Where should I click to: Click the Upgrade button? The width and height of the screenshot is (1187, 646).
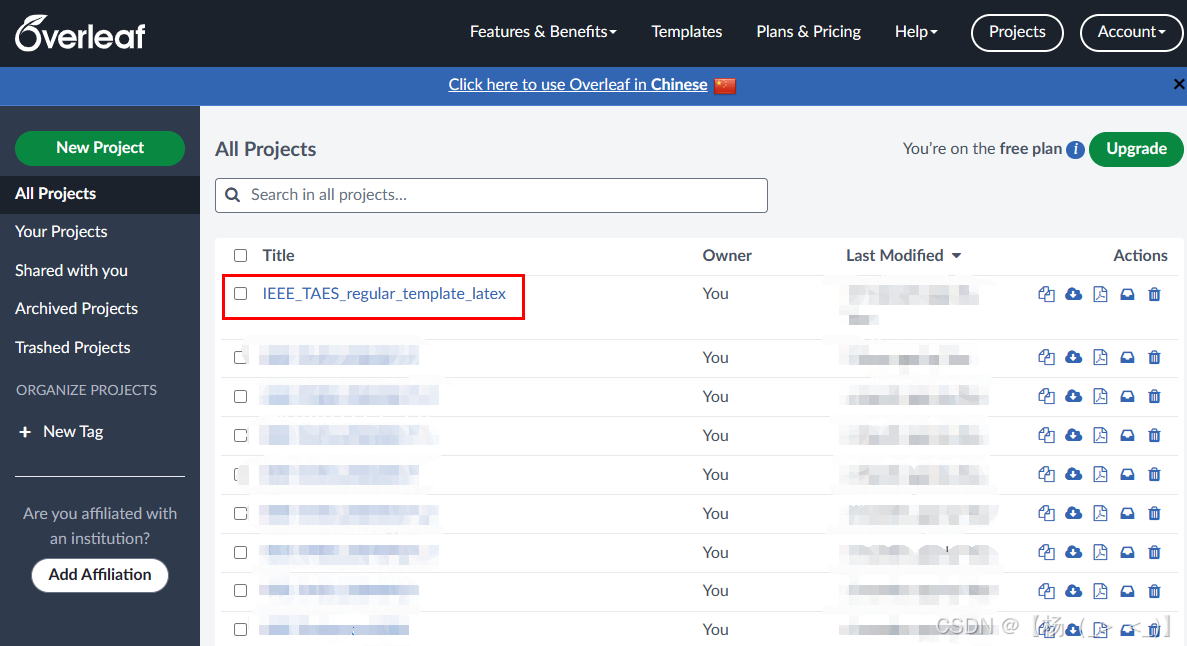tap(1136, 149)
